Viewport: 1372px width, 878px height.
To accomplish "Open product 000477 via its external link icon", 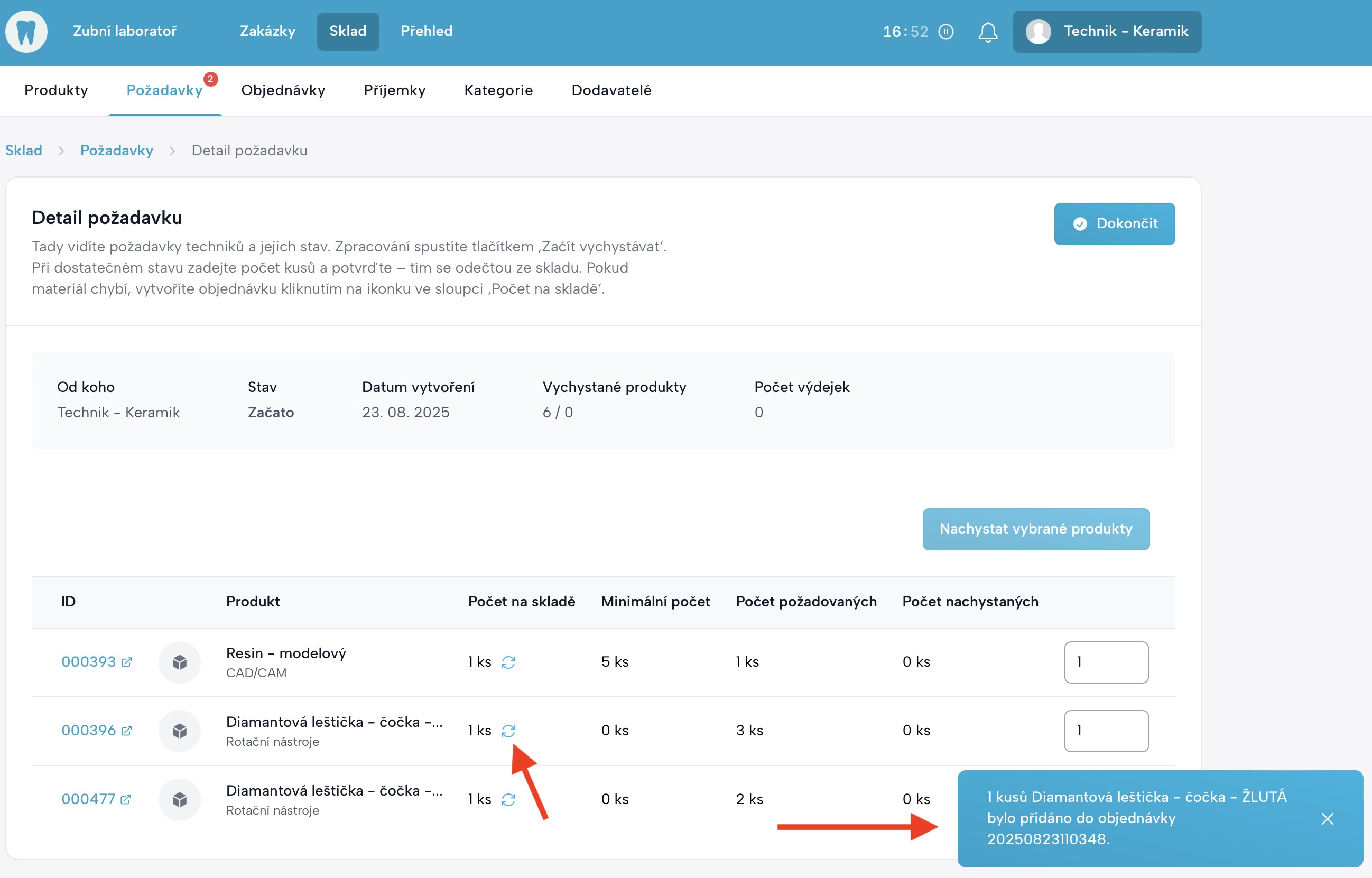I will point(127,800).
